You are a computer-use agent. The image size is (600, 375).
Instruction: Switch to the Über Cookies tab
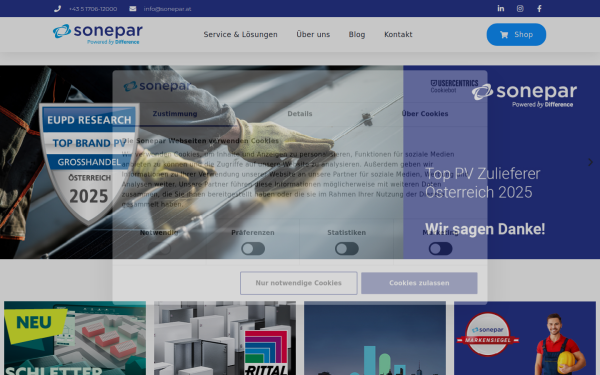coord(425,114)
